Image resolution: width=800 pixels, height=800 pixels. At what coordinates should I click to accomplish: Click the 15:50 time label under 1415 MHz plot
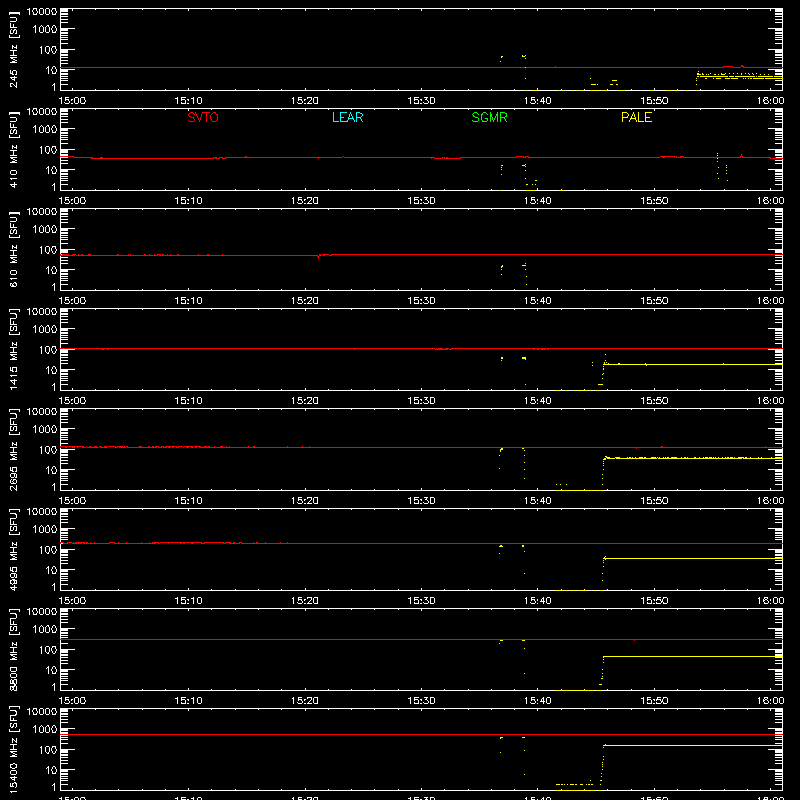point(654,401)
